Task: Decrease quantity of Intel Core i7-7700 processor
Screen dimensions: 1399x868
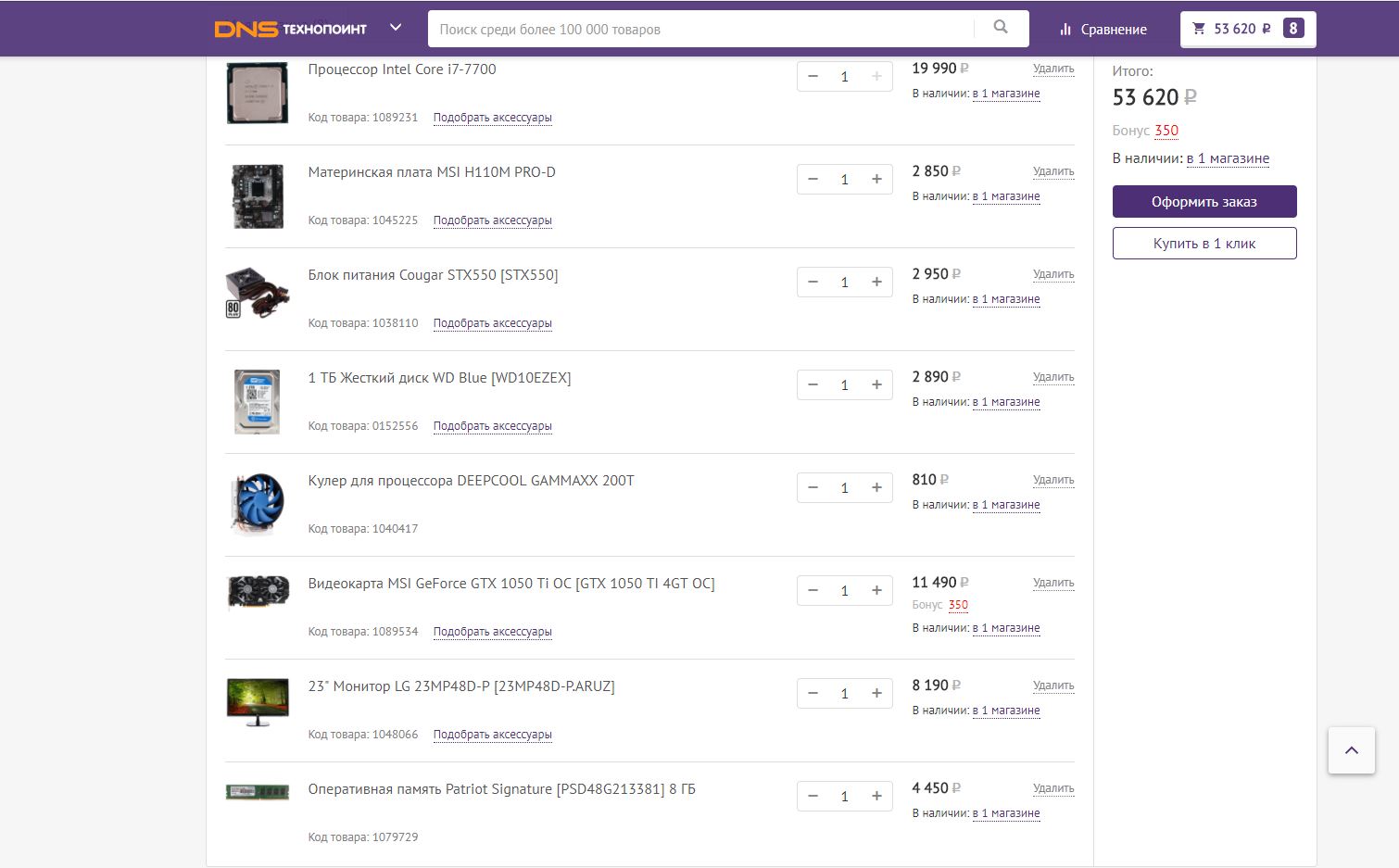Action: (813, 77)
